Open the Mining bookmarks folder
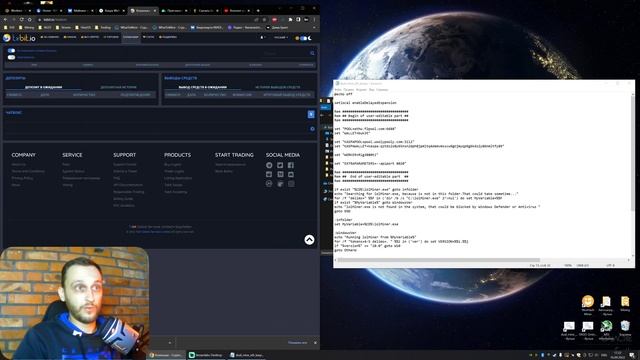640x360 pixels. point(27,27)
